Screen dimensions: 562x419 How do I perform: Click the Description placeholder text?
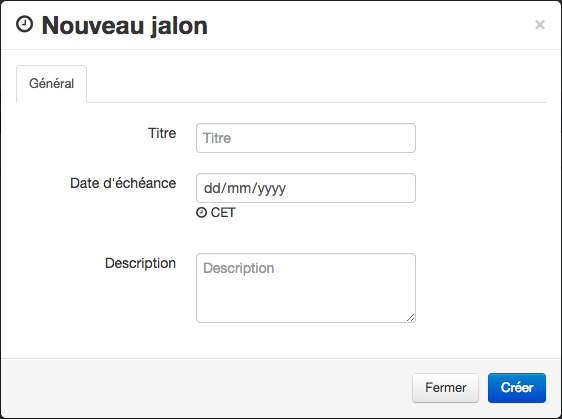tap(239, 268)
